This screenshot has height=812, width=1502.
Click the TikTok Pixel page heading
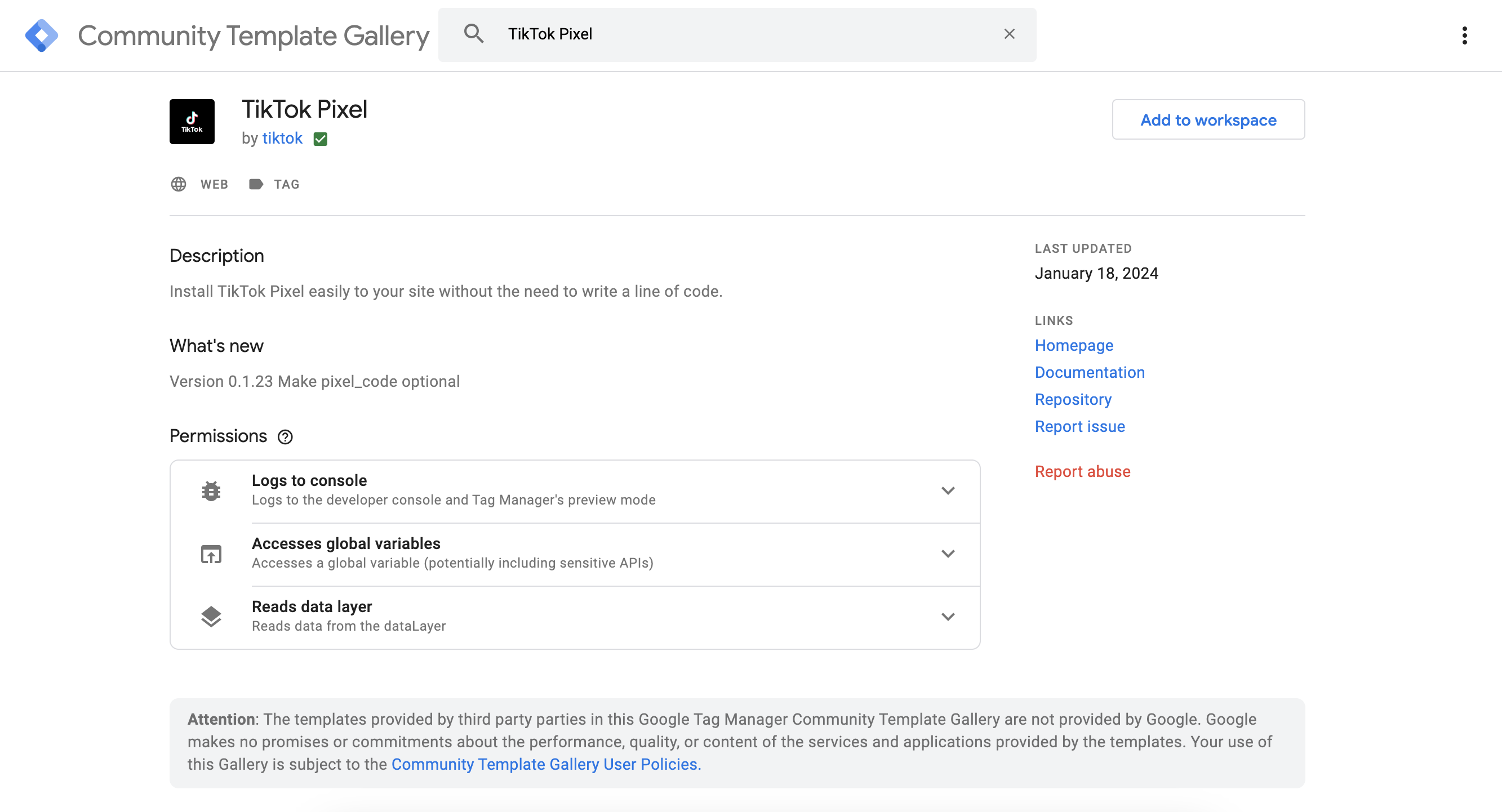pos(304,109)
